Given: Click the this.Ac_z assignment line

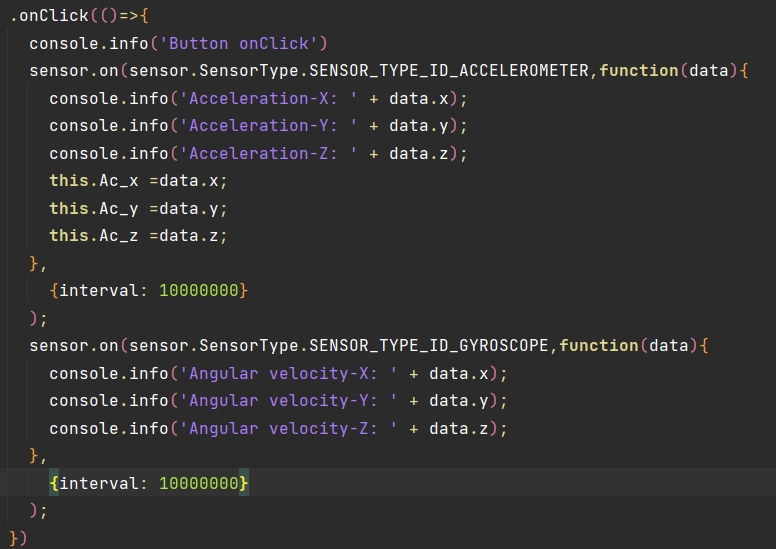Looking at the screenshot, I should [x=138, y=236].
